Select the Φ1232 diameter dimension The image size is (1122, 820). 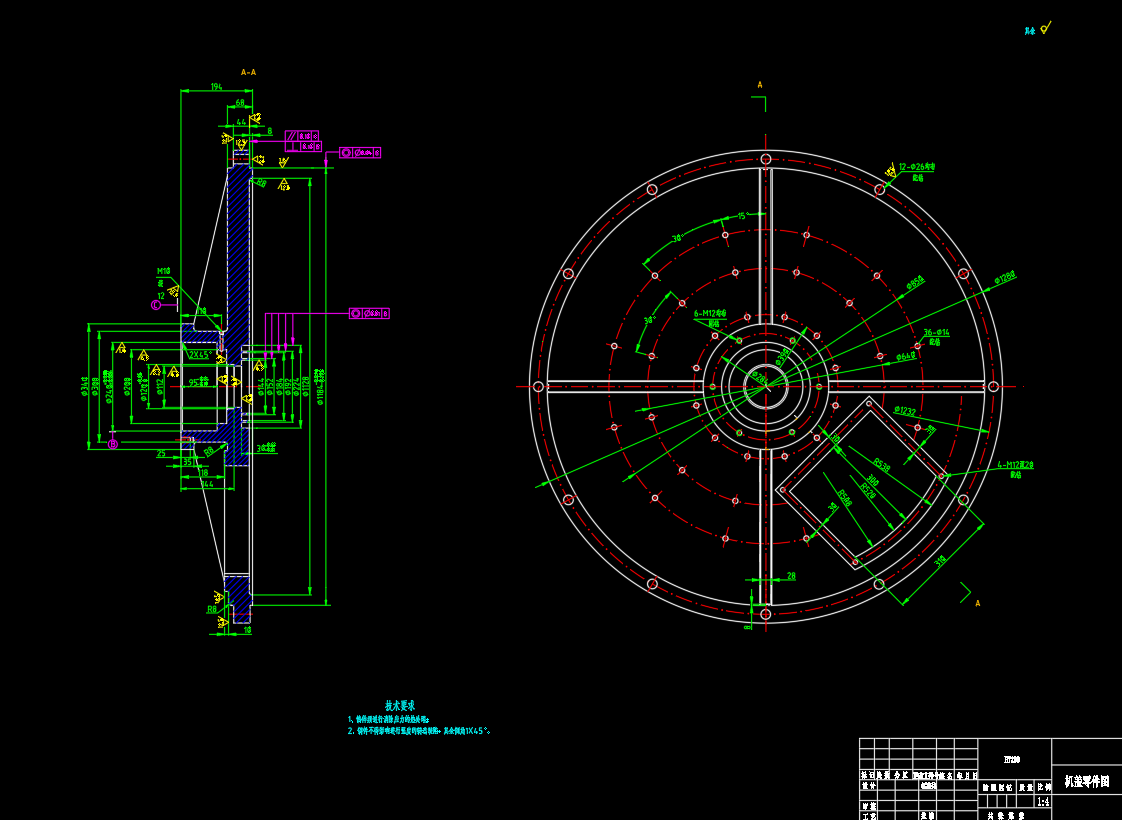904,410
